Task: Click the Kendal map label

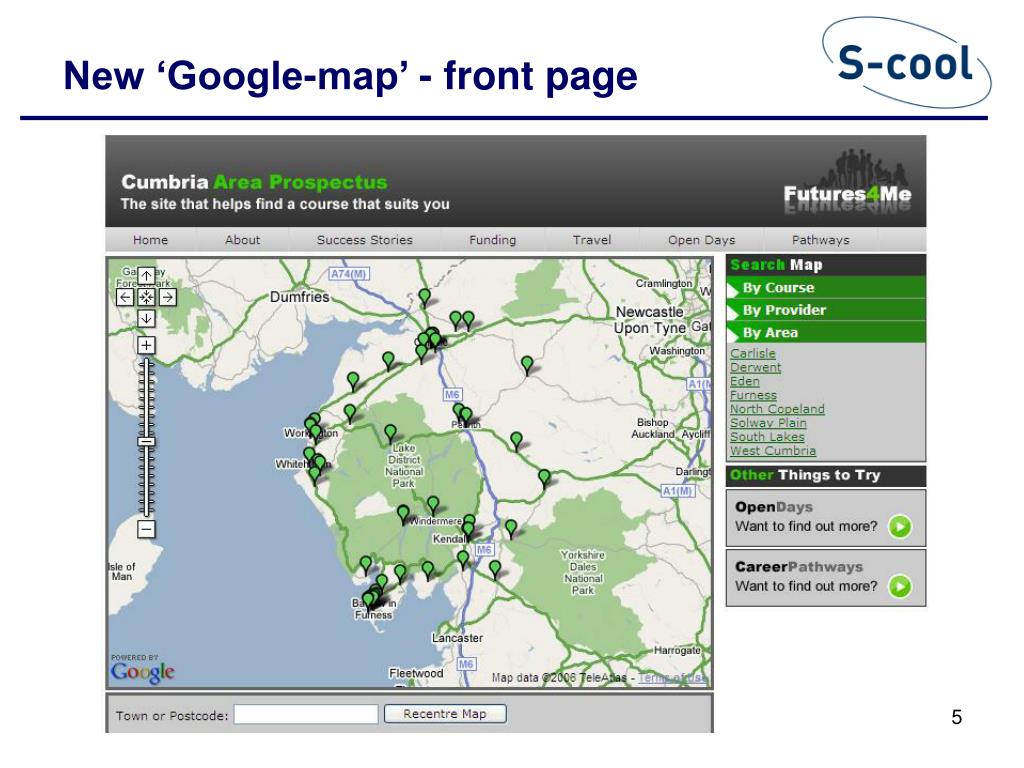Action: tap(449, 539)
